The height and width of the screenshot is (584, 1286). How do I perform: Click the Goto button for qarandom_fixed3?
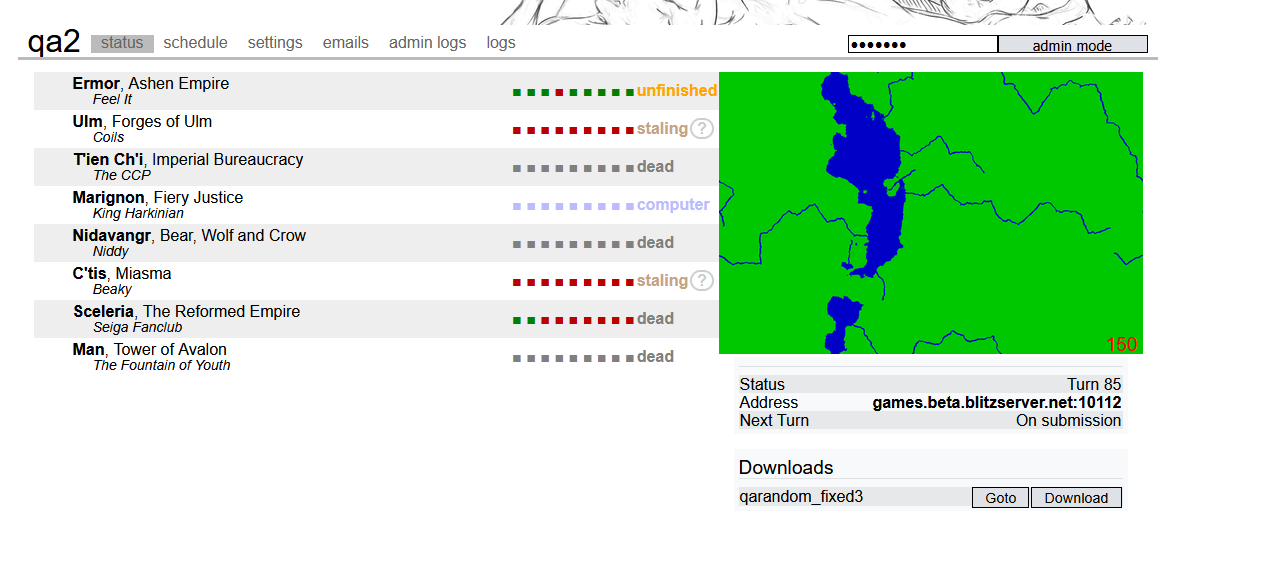pyautogui.click(x=1000, y=498)
